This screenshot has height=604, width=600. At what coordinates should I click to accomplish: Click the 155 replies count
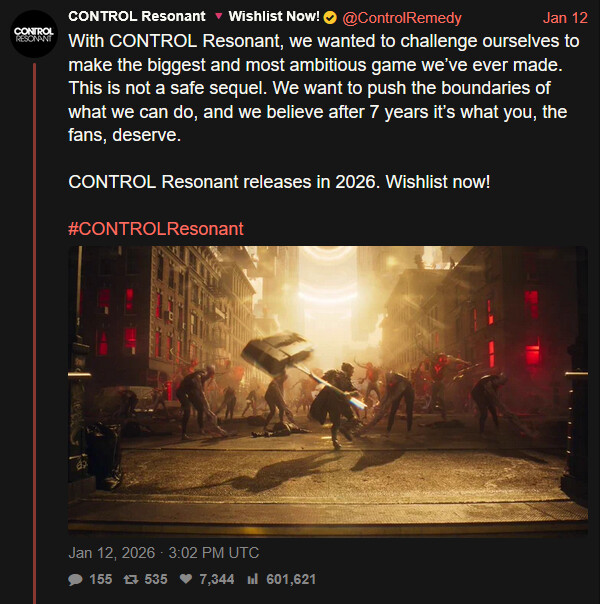coord(101,579)
